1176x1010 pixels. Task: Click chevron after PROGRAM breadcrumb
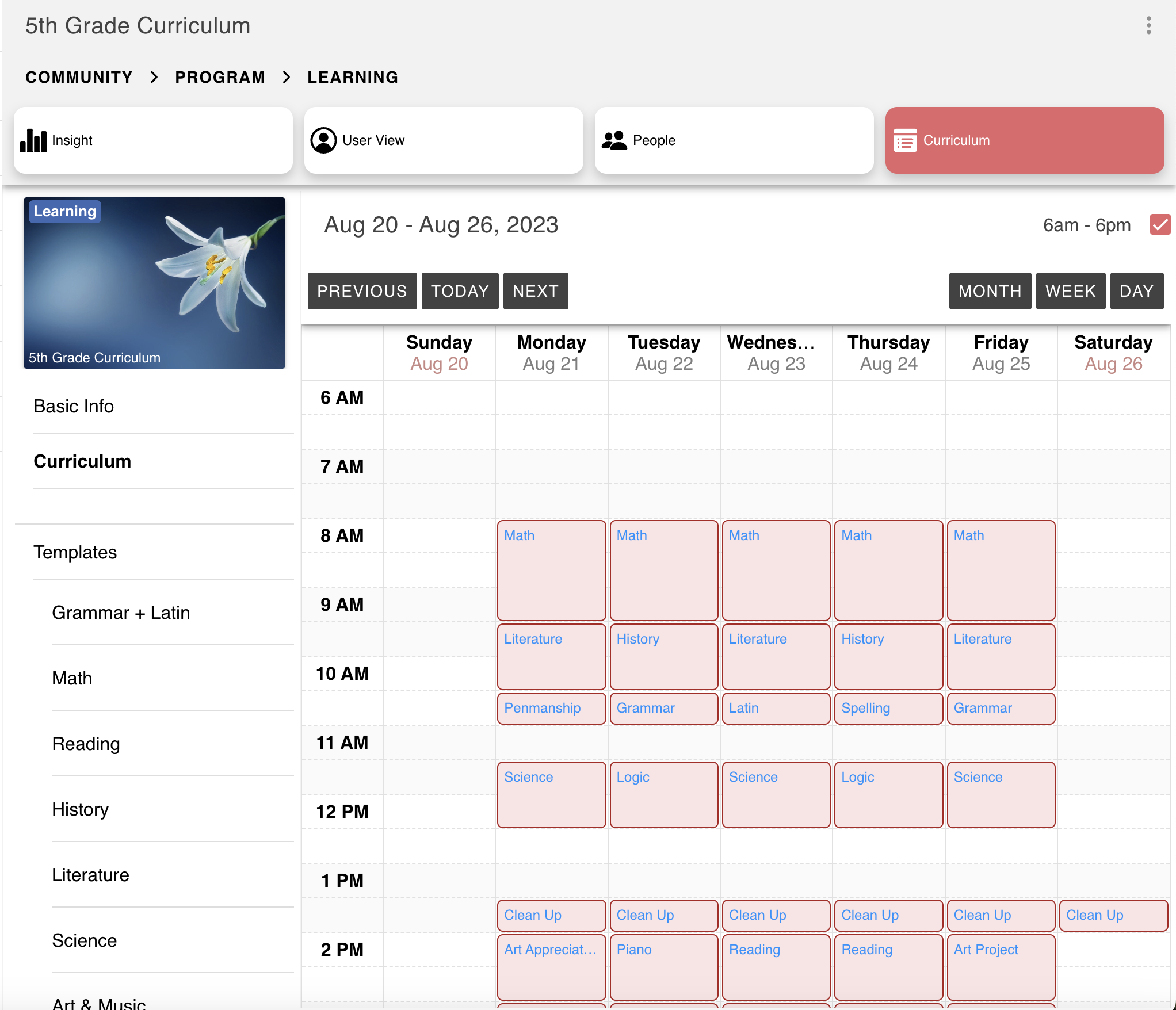click(x=286, y=77)
